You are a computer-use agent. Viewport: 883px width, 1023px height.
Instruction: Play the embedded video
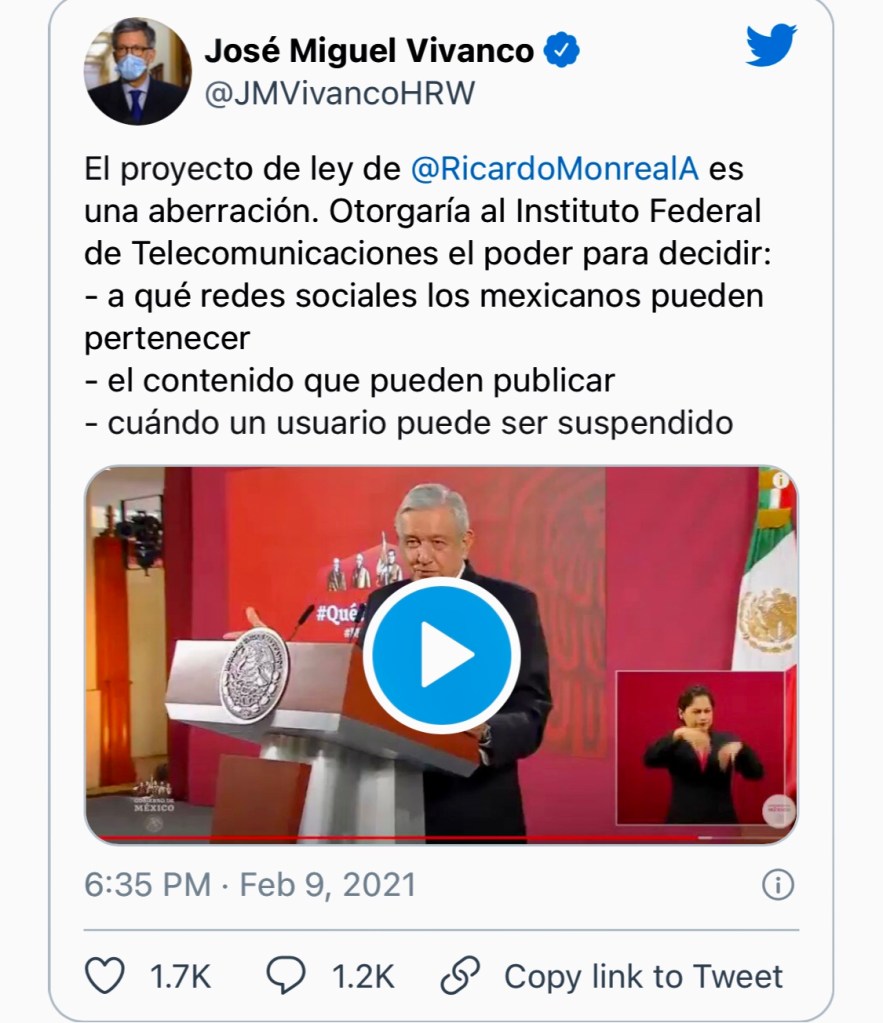441,655
